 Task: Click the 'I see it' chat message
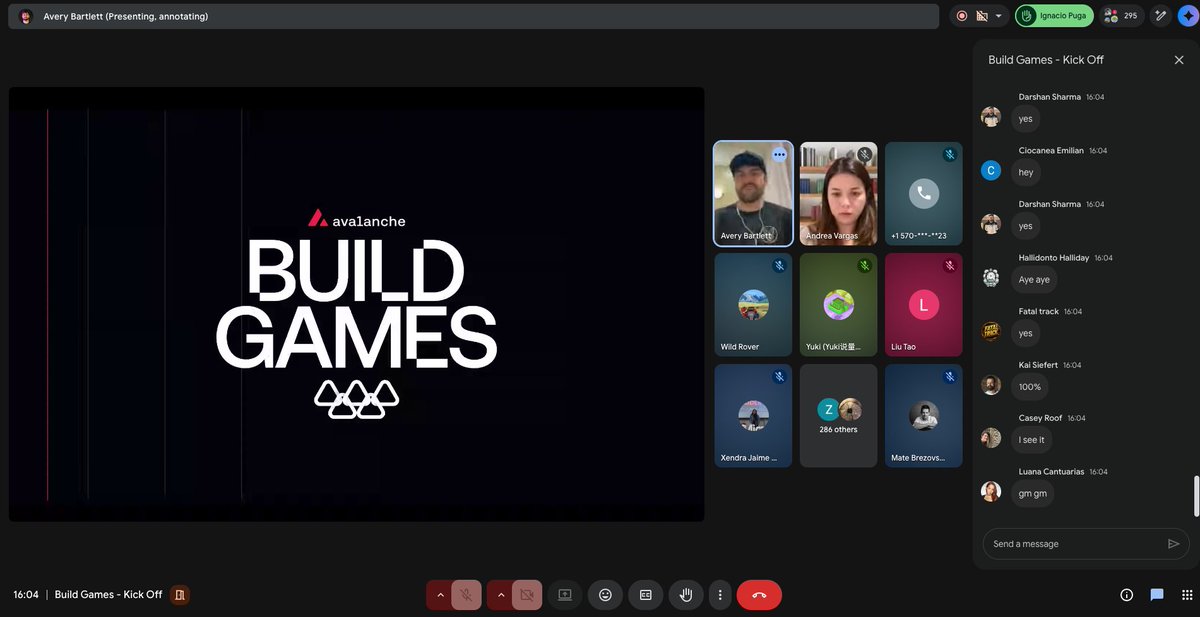(1031, 440)
